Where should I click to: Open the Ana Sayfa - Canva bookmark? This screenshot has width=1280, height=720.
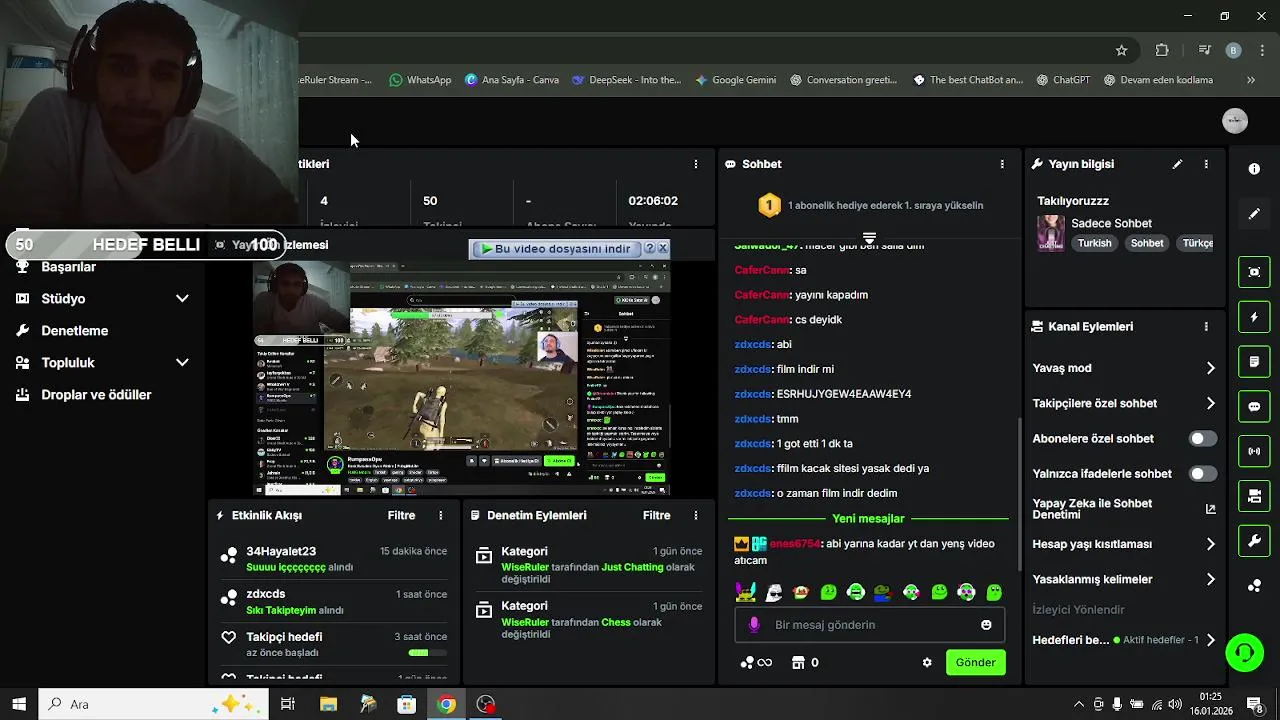511,80
